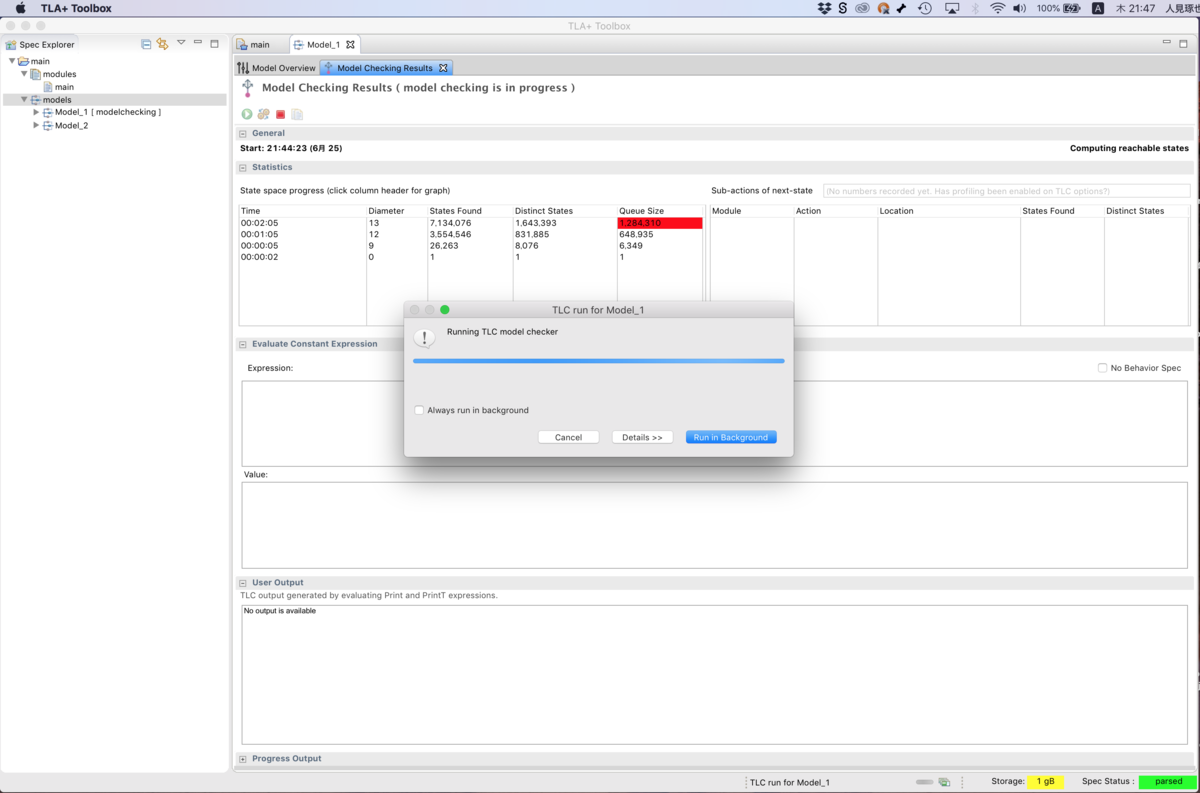
Task: Click the green parsed Spec Status indicator
Action: (x=1168, y=782)
